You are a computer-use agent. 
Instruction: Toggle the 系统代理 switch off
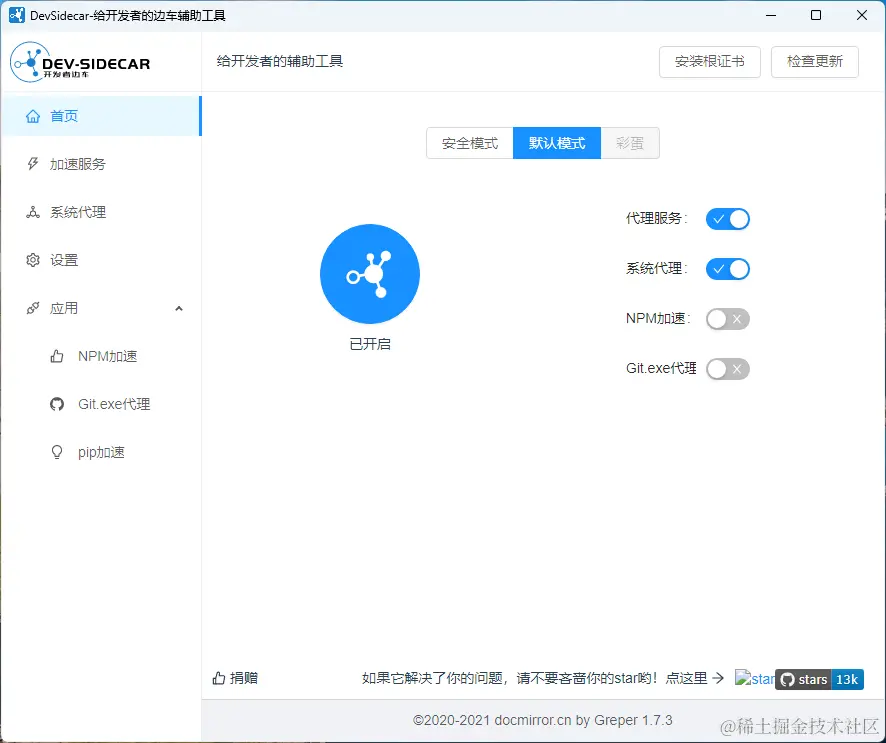pyautogui.click(x=728, y=269)
